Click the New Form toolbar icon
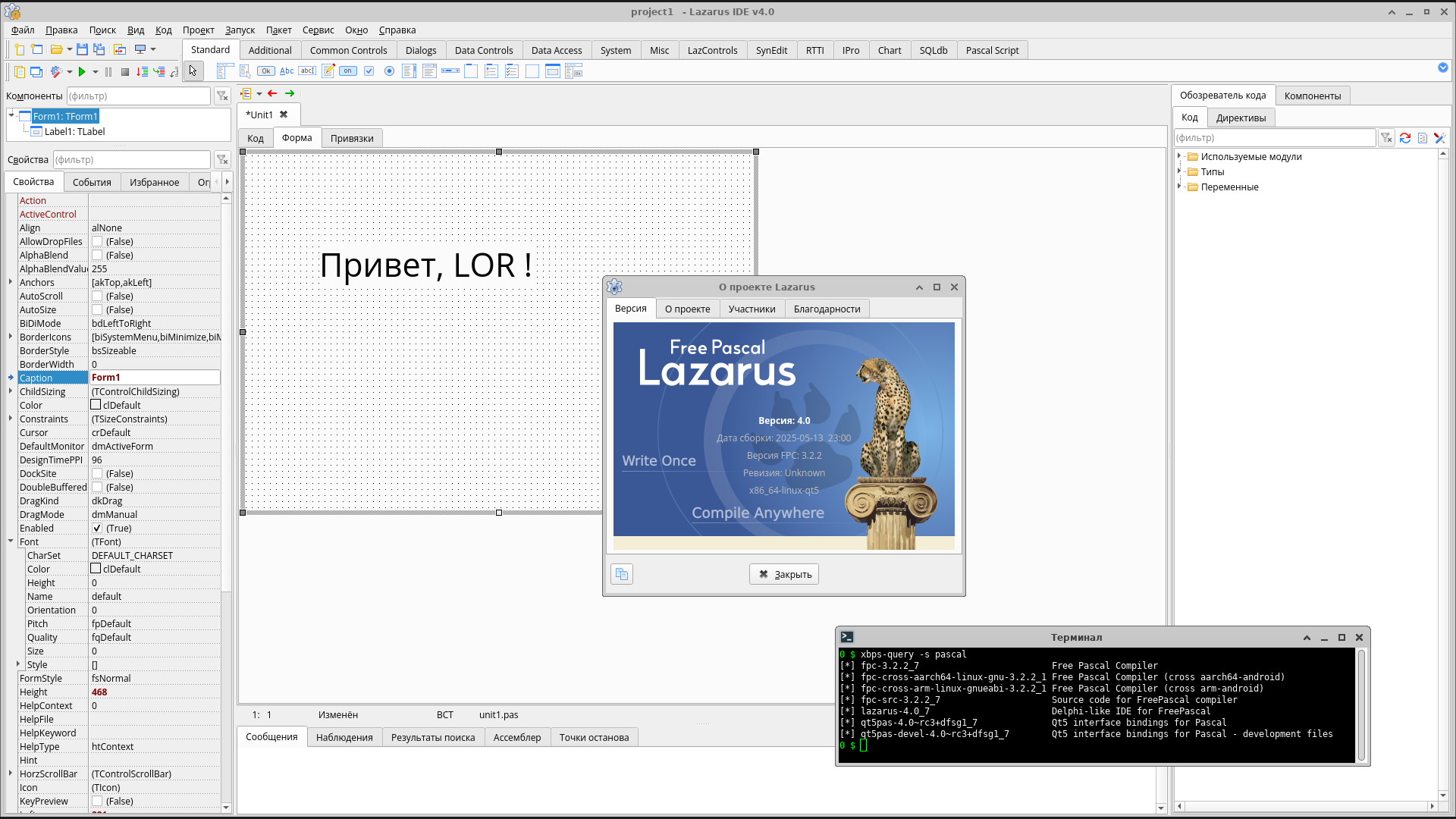 click(x=36, y=50)
